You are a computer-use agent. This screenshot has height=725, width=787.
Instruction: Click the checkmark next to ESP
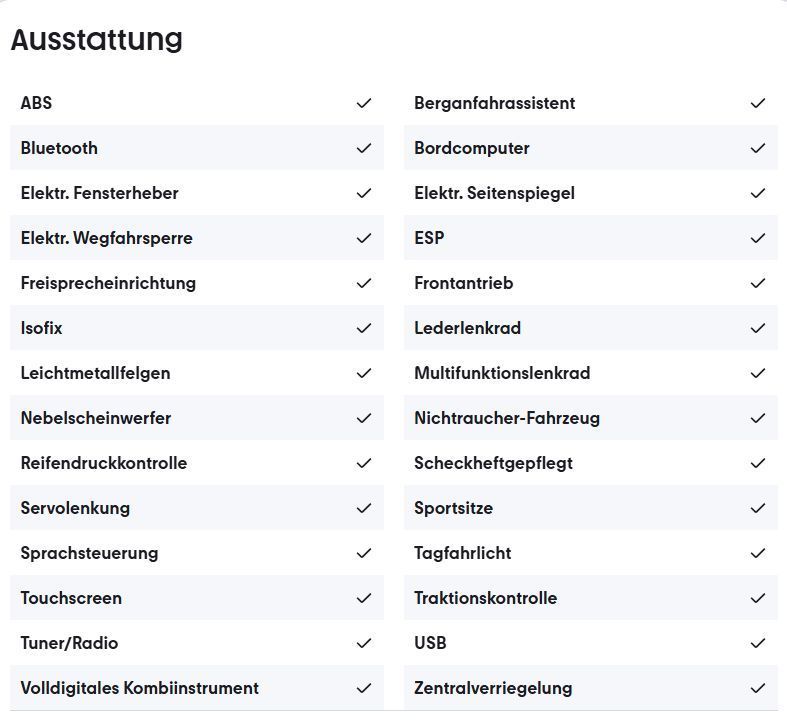click(x=758, y=238)
